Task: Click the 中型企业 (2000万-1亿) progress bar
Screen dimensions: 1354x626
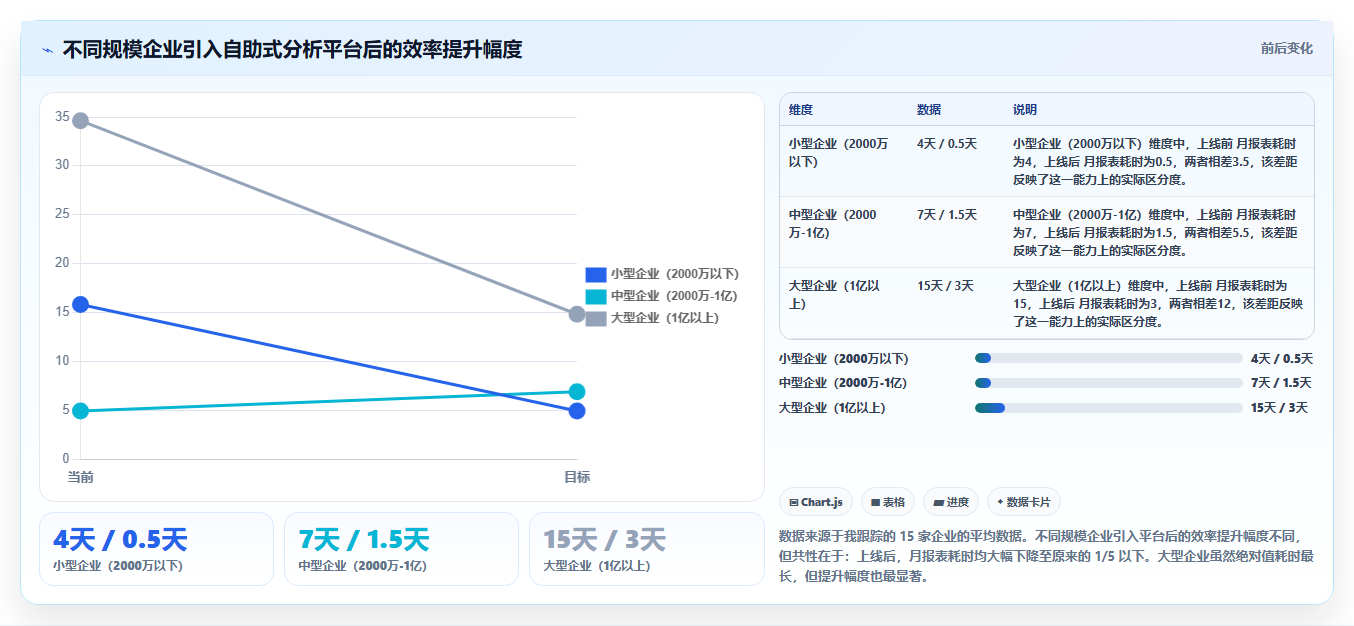Action: (1108, 383)
